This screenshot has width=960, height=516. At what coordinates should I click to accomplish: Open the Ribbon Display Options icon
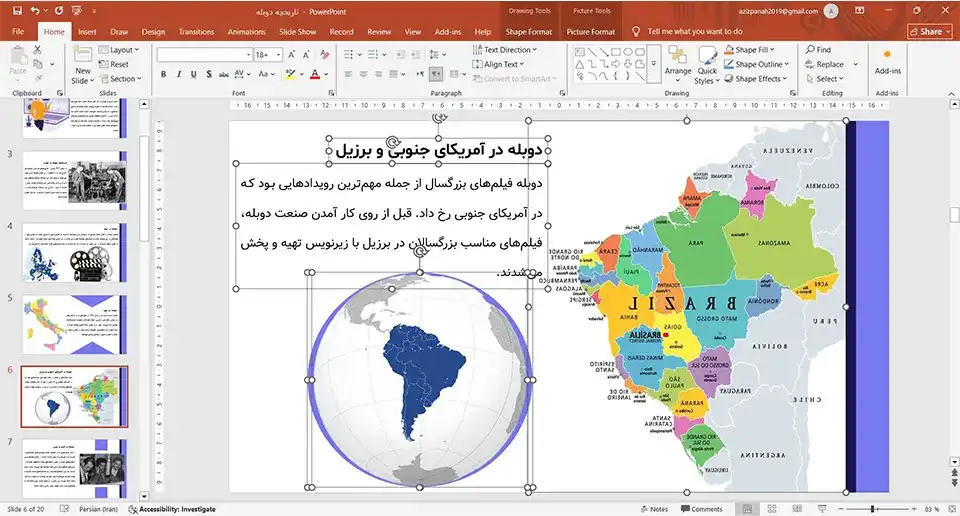point(860,11)
